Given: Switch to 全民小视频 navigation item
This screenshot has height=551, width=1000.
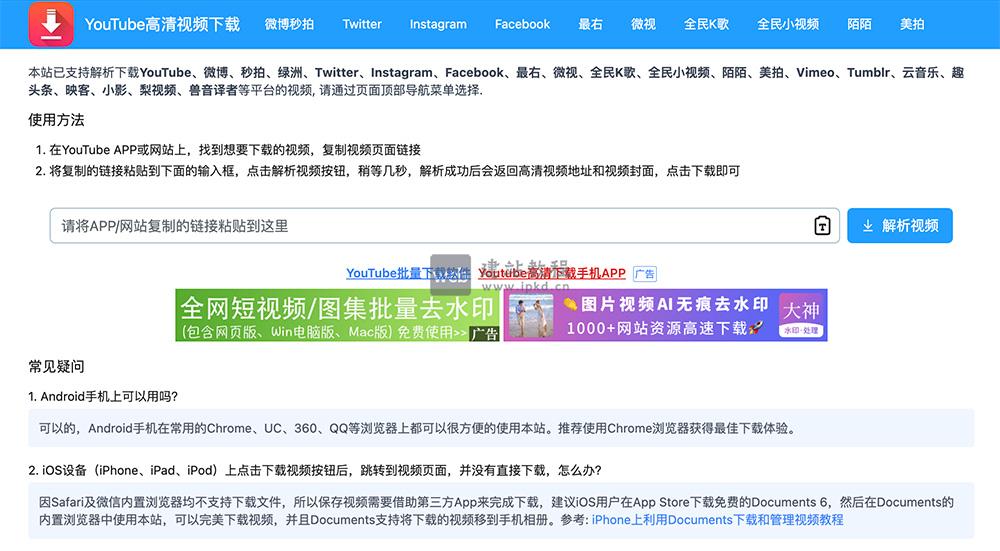Looking at the screenshot, I should pos(788,24).
